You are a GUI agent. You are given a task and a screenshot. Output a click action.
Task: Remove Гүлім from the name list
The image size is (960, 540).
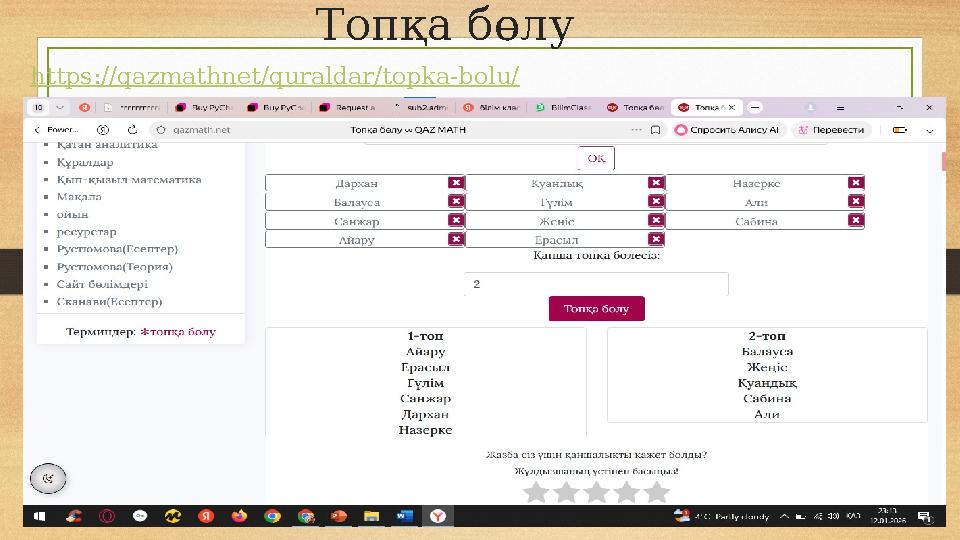coord(656,201)
